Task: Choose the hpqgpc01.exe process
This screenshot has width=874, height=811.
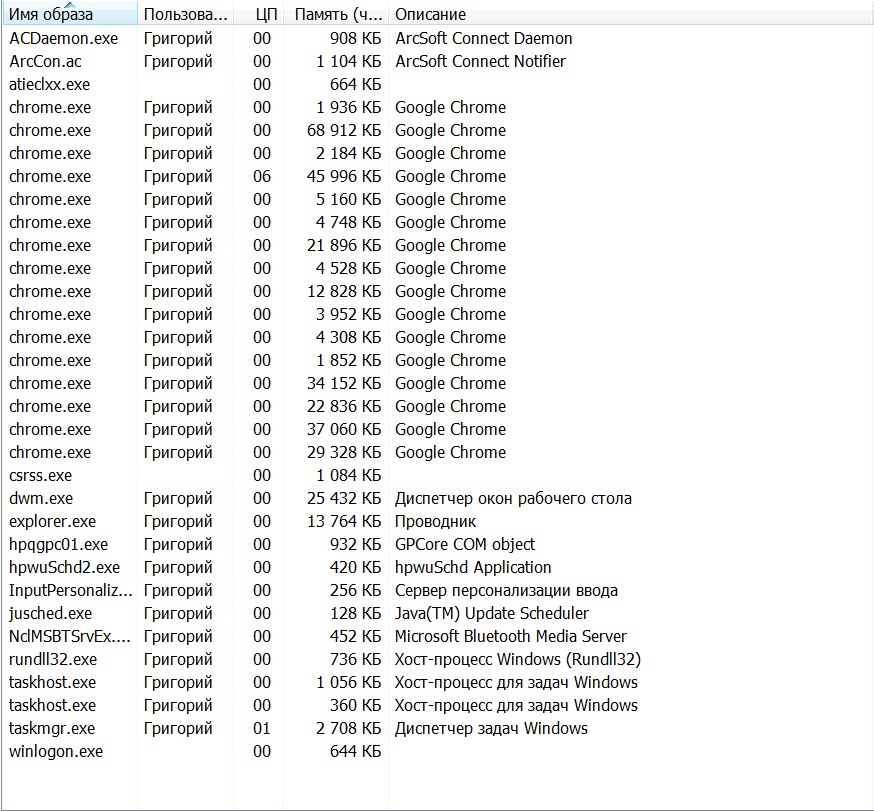Action: tap(58, 544)
